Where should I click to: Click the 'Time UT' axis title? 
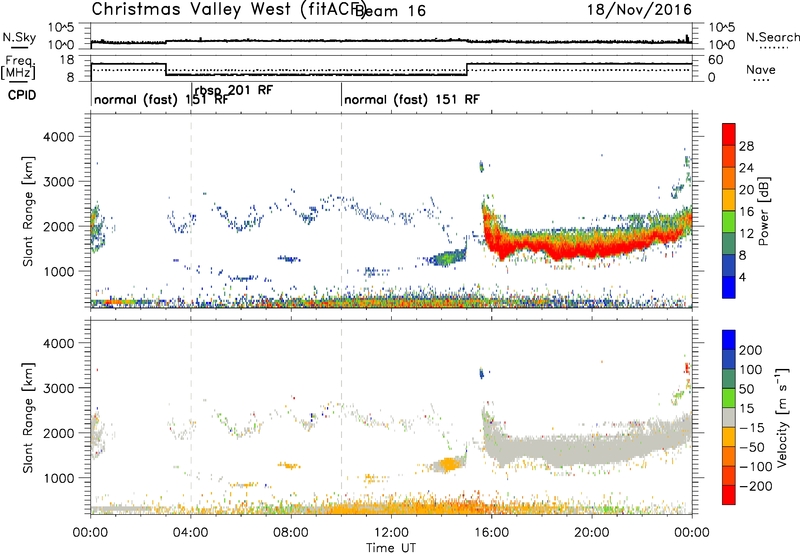[391, 548]
